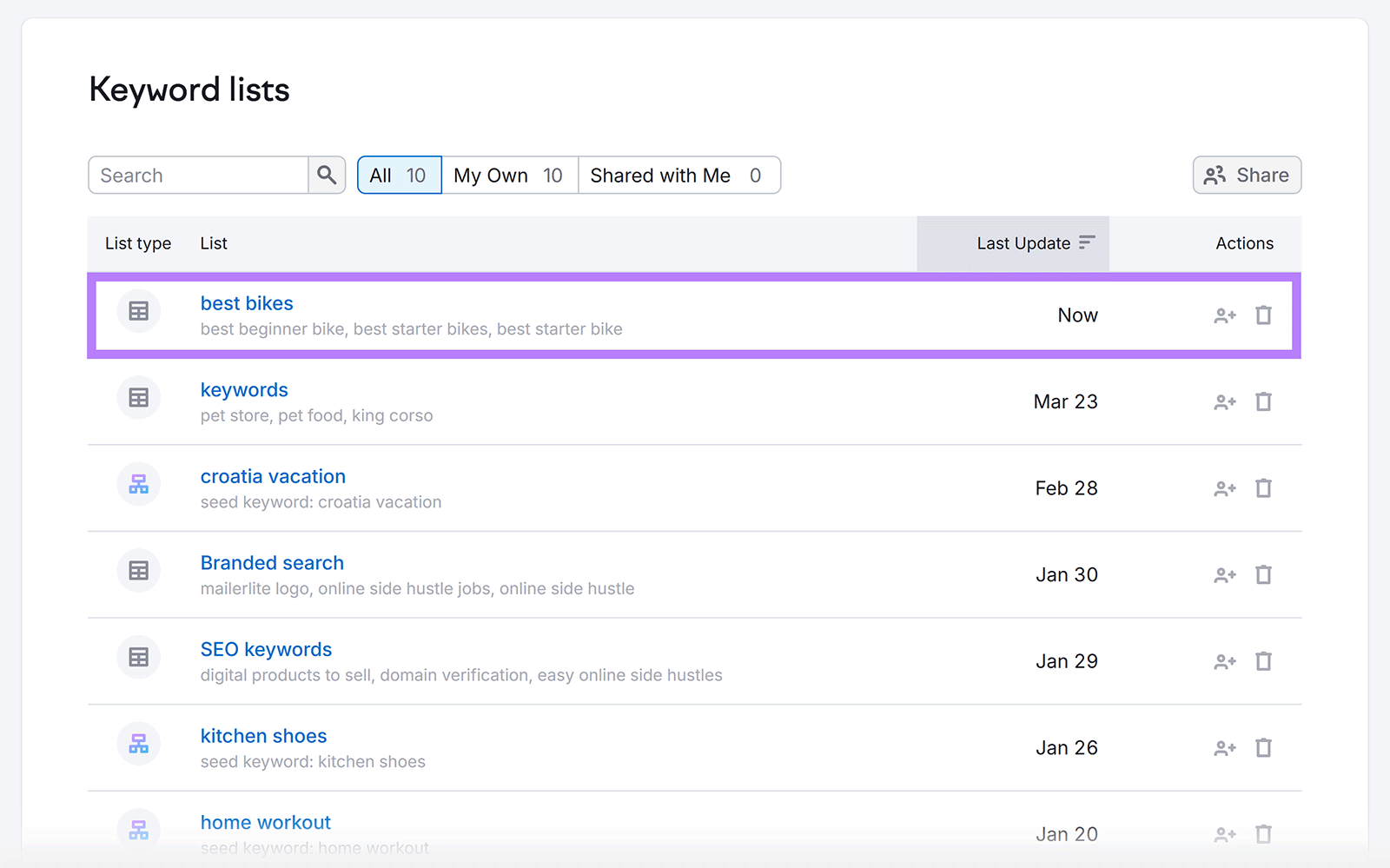Click the add-user sharing icon for best bikes
The image size is (1390, 868).
[x=1224, y=315]
